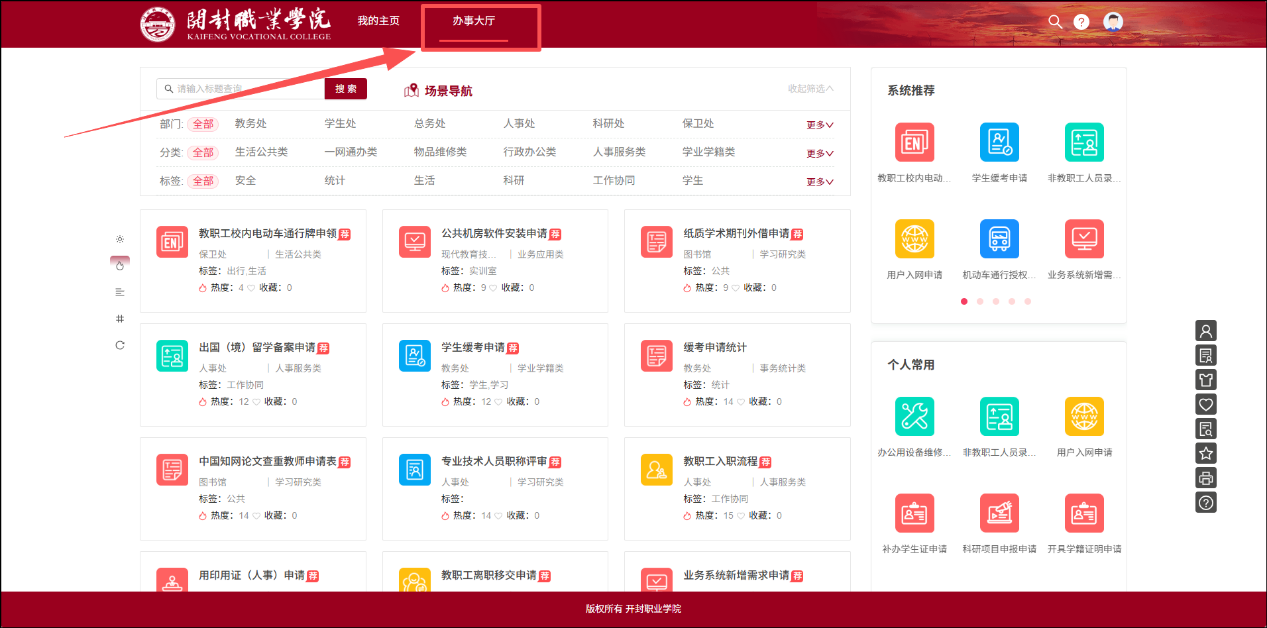Select the 全部 pill in 分类 filter row
The image size is (1267, 628).
[203, 152]
